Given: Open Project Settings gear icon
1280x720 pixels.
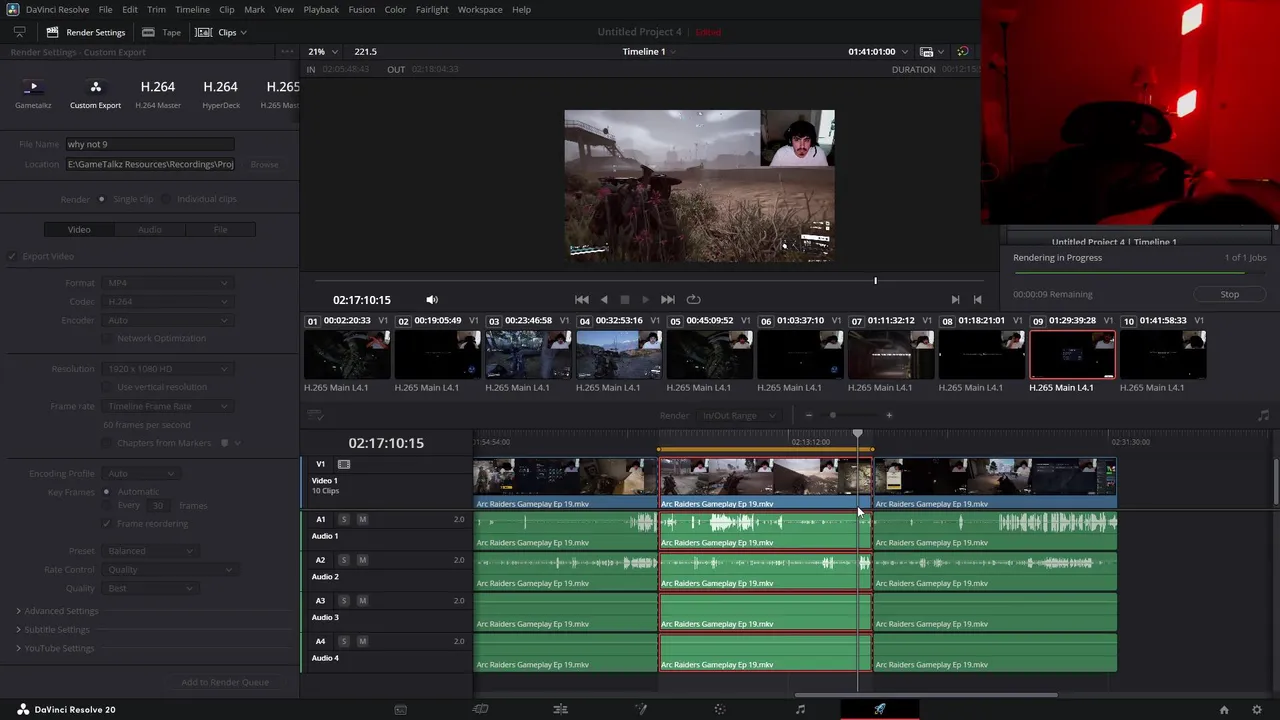Looking at the screenshot, I should pos(1257,710).
